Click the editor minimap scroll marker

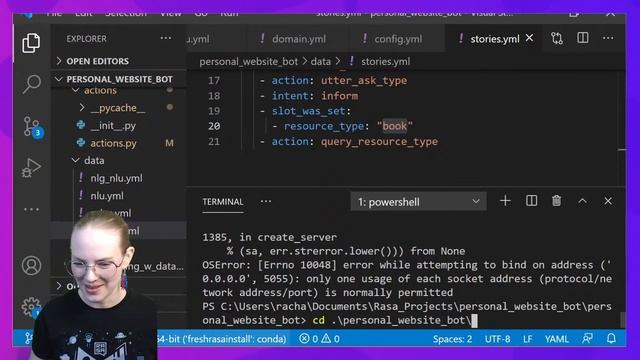(622, 150)
